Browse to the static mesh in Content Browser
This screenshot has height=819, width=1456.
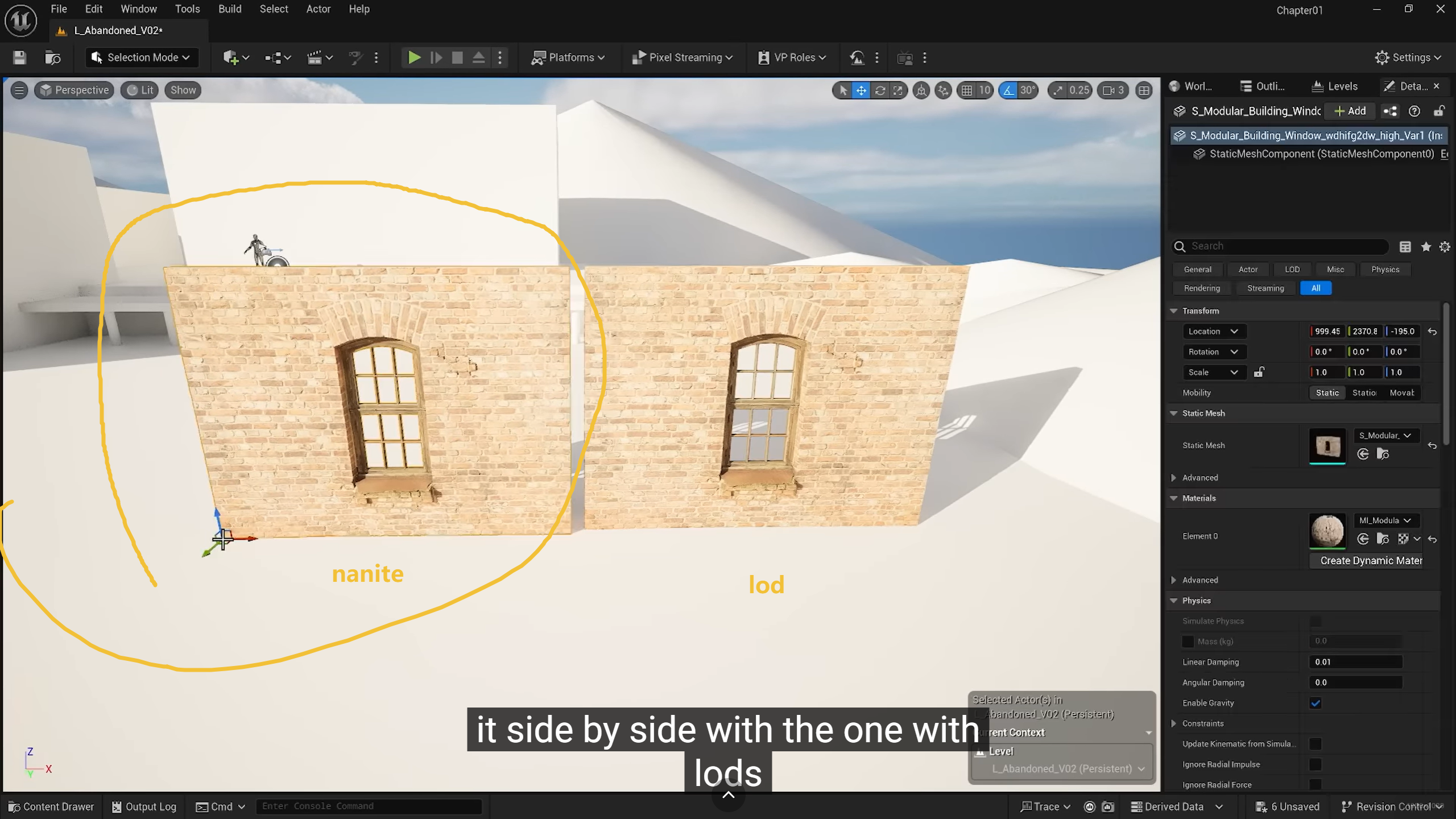click(x=1383, y=454)
